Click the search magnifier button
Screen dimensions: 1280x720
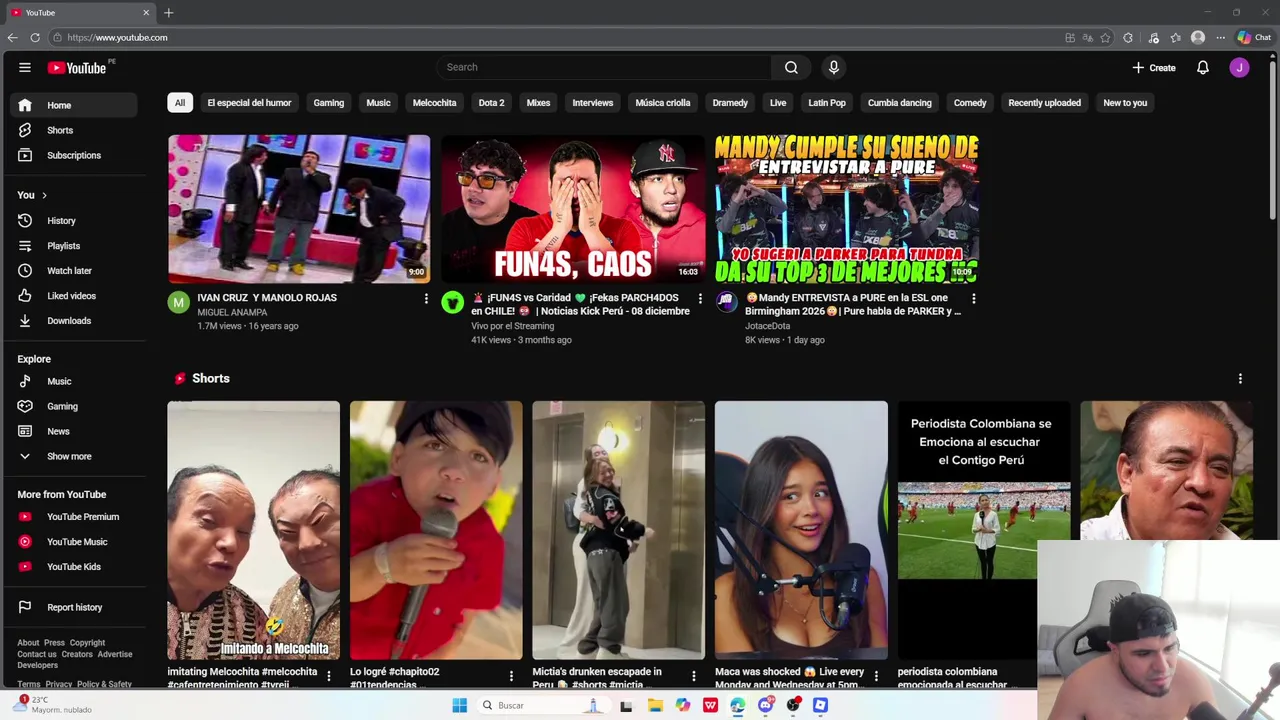pyautogui.click(x=791, y=67)
